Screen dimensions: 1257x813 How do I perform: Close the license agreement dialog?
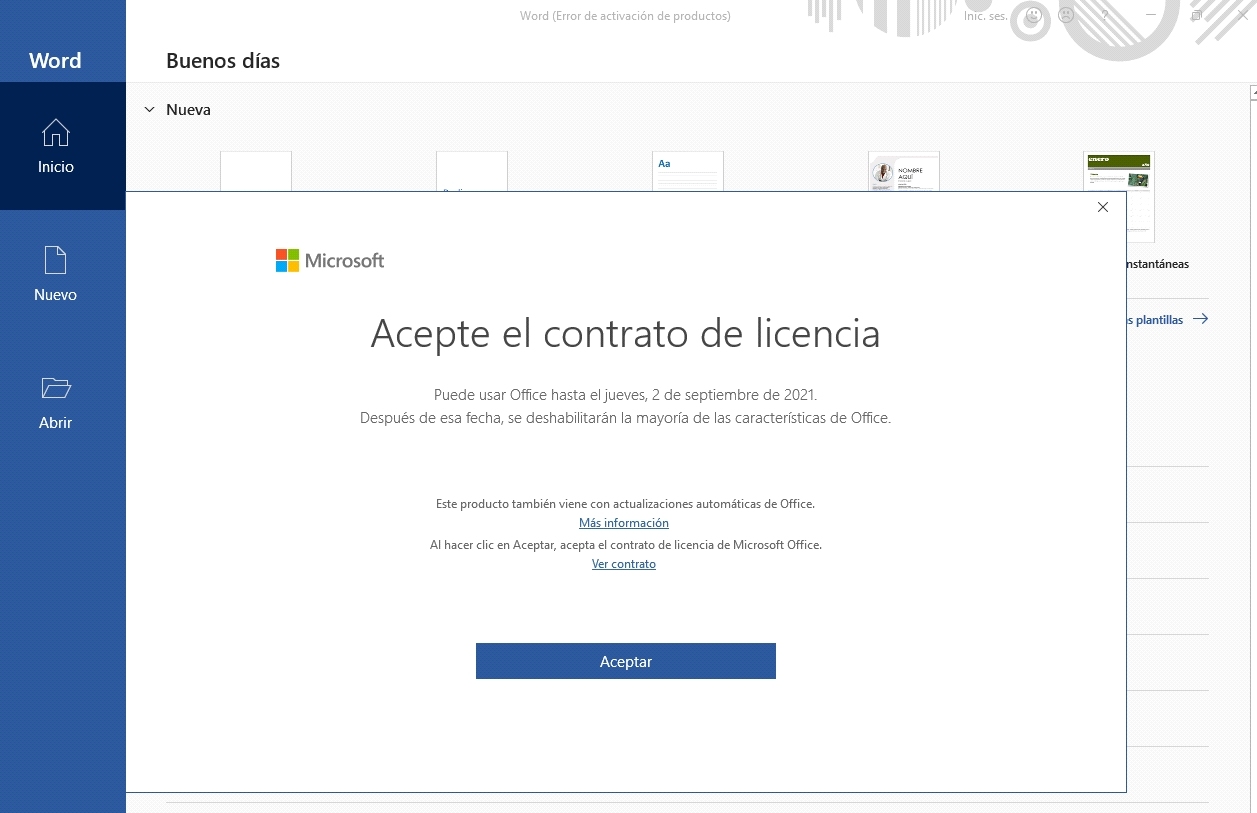(1102, 207)
